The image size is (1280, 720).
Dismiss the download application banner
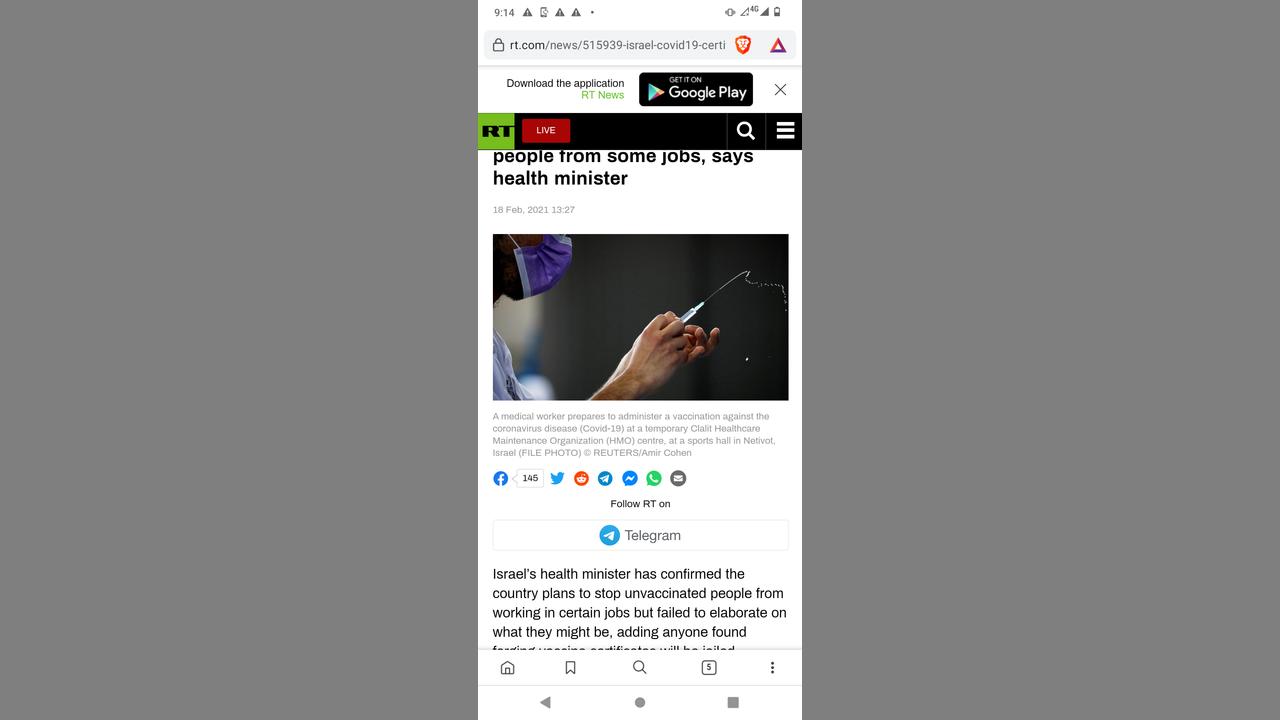[x=780, y=89]
